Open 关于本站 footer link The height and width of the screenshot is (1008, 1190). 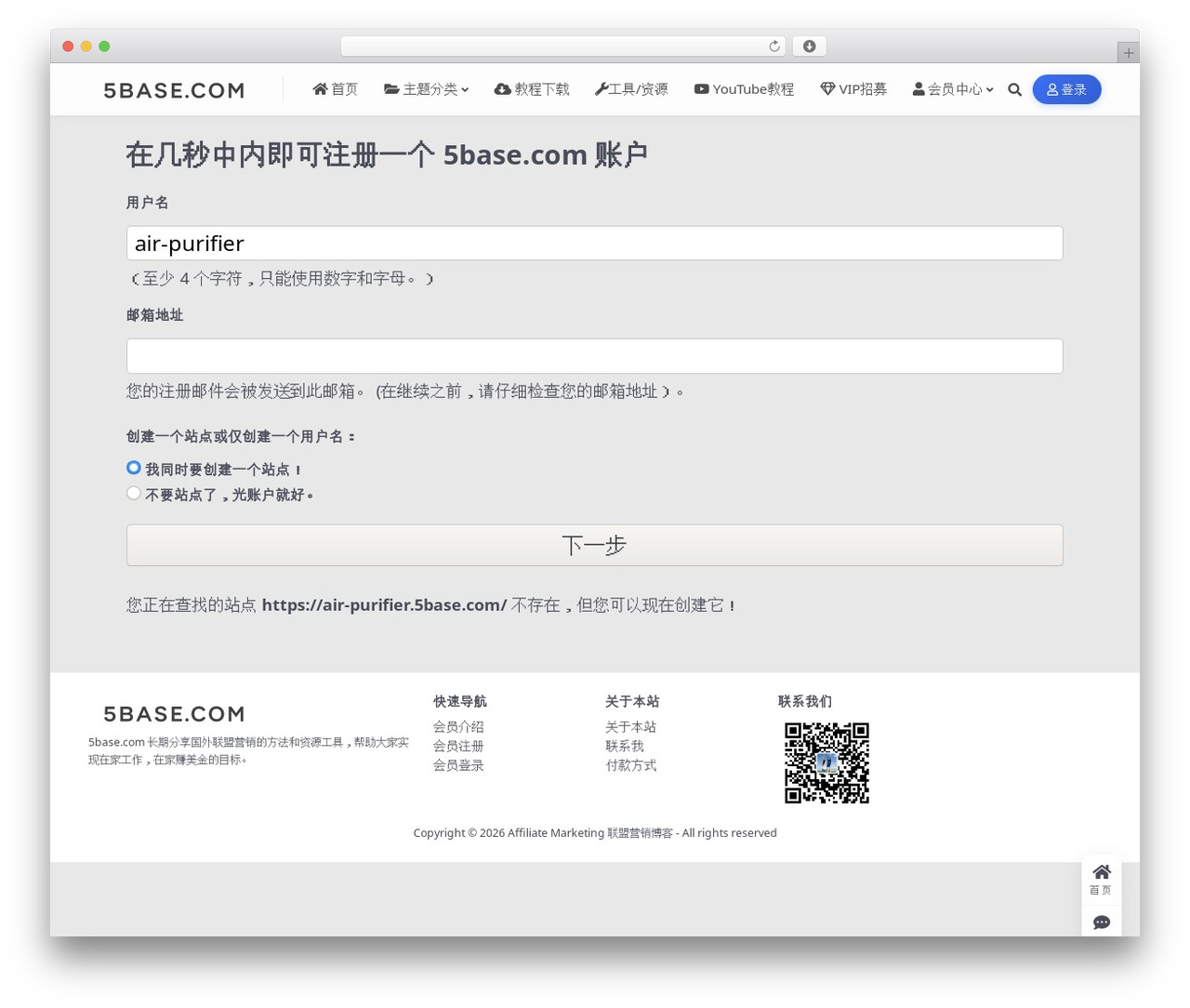coord(630,727)
